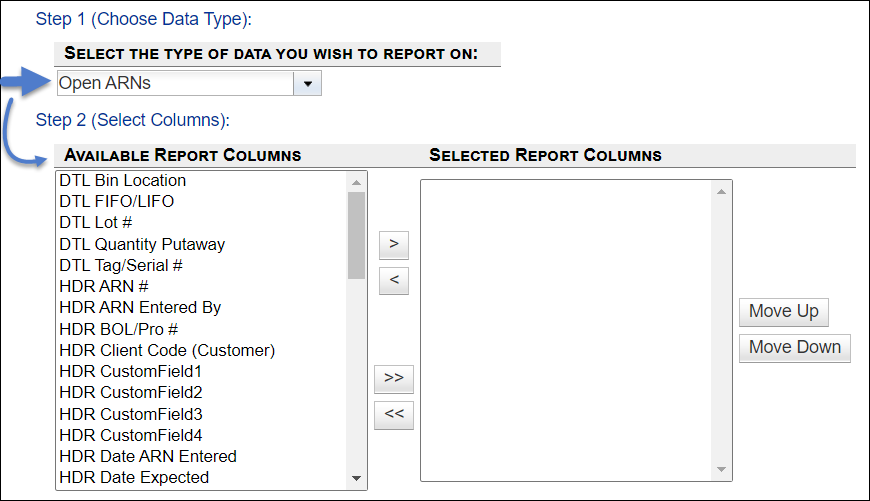Screen dimensions: 870x501
Task: Click the double left arrow remove-all button
Action: click(x=393, y=415)
